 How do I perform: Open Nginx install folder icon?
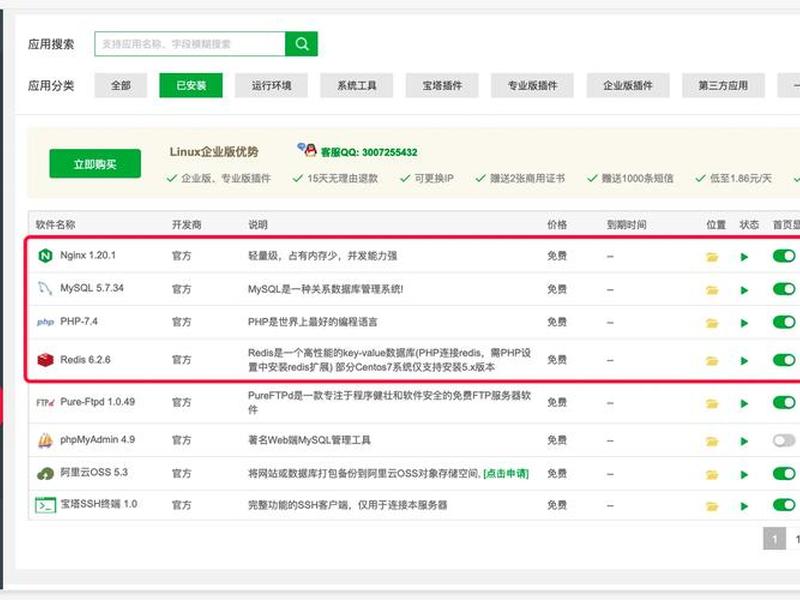point(712,257)
